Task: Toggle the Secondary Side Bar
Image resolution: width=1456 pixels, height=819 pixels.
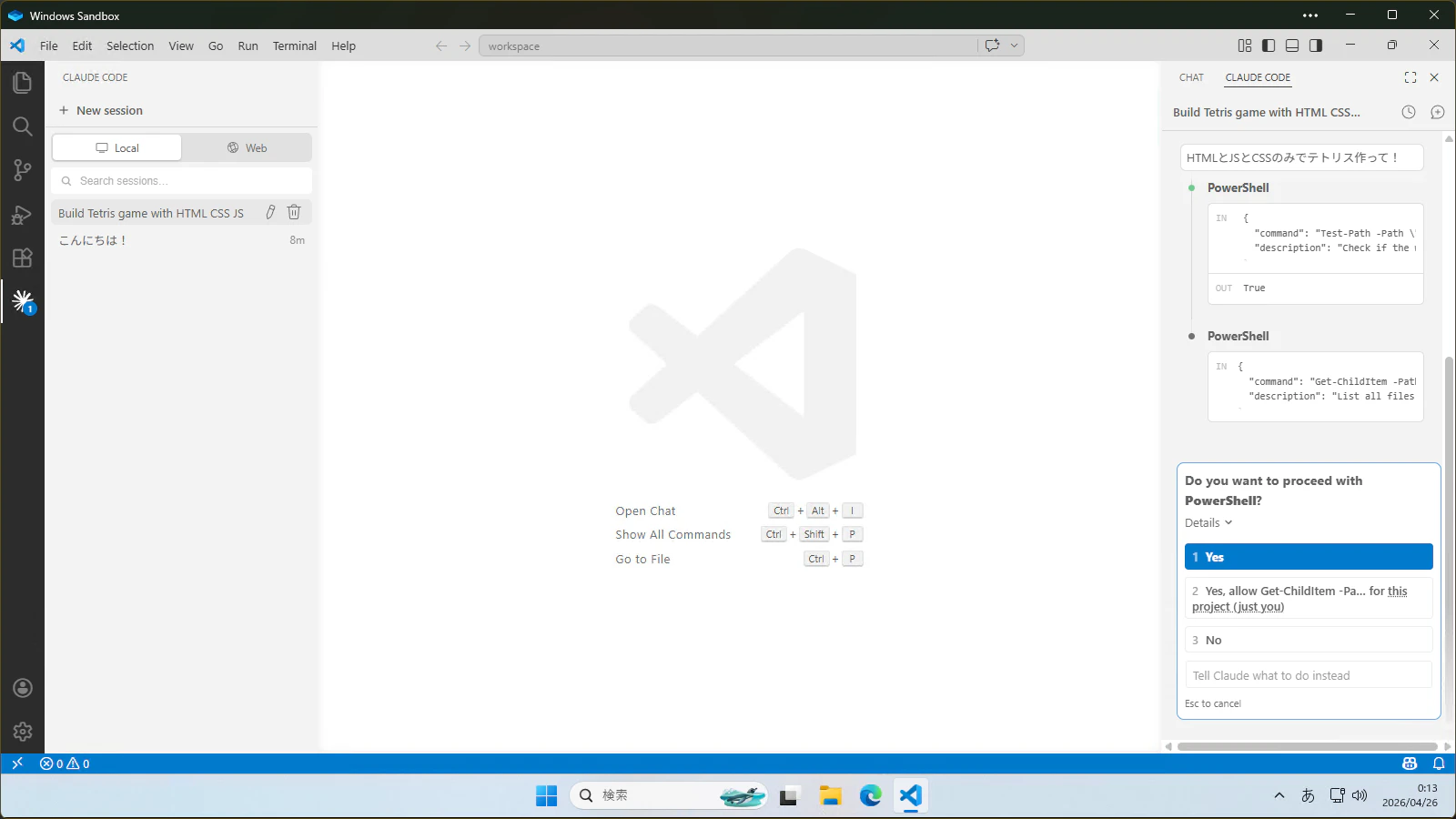Action: 1316,45
